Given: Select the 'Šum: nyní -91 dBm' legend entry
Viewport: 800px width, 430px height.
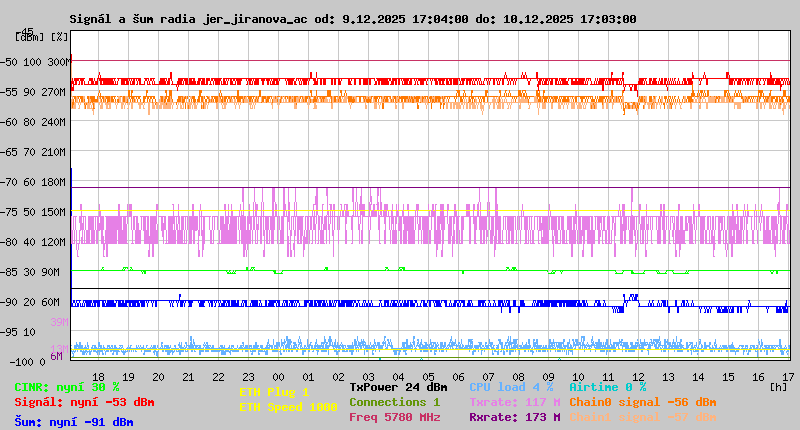Looking at the screenshot, I should 74,422.
